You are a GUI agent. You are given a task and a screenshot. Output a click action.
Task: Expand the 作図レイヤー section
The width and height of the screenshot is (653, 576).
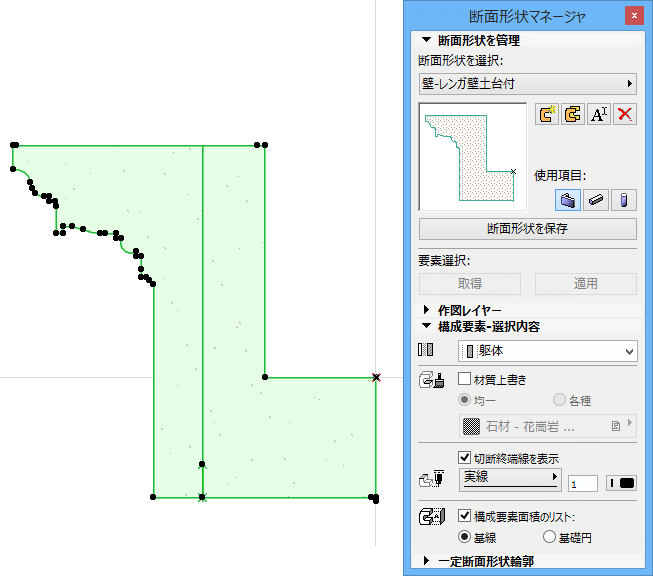click(426, 310)
